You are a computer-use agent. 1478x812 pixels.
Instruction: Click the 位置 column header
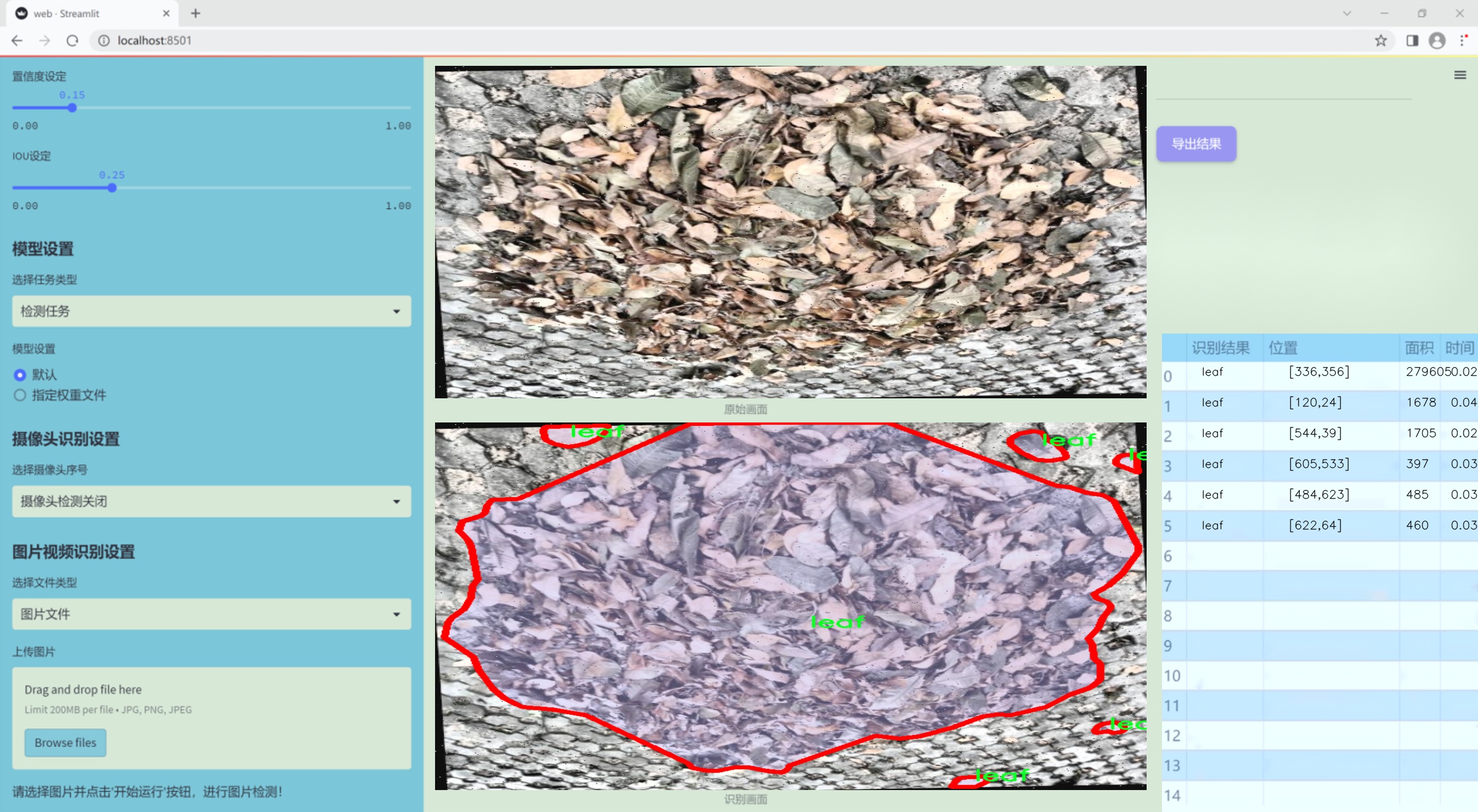coord(1283,347)
